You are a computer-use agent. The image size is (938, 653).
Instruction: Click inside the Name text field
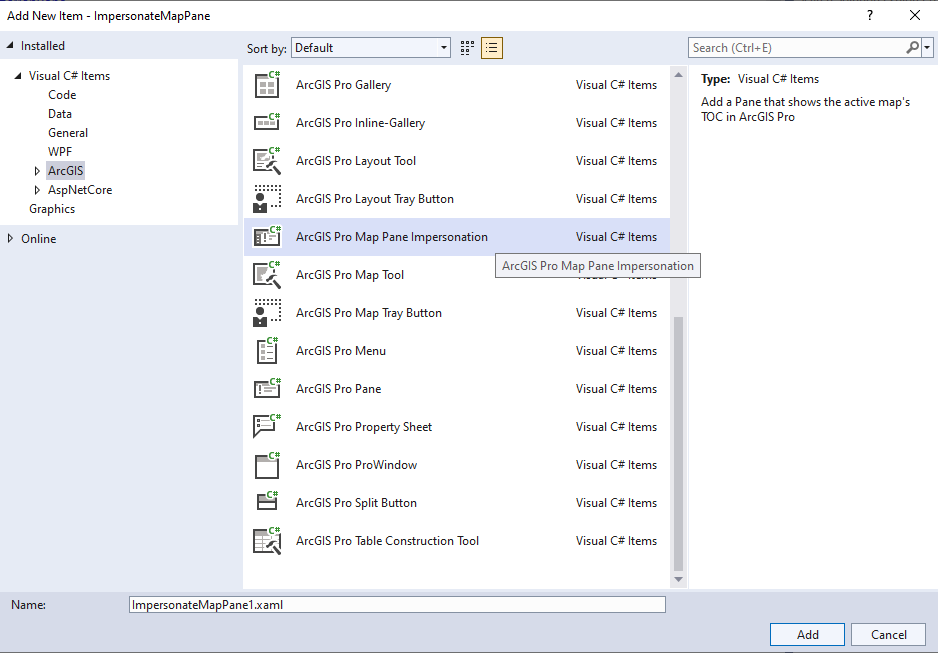(396, 604)
